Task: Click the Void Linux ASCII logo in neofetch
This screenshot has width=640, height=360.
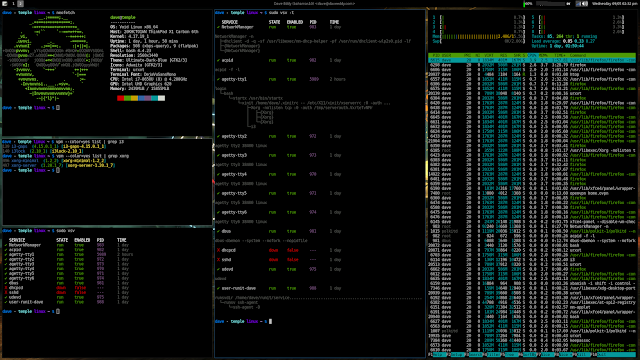Action: click(53, 58)
